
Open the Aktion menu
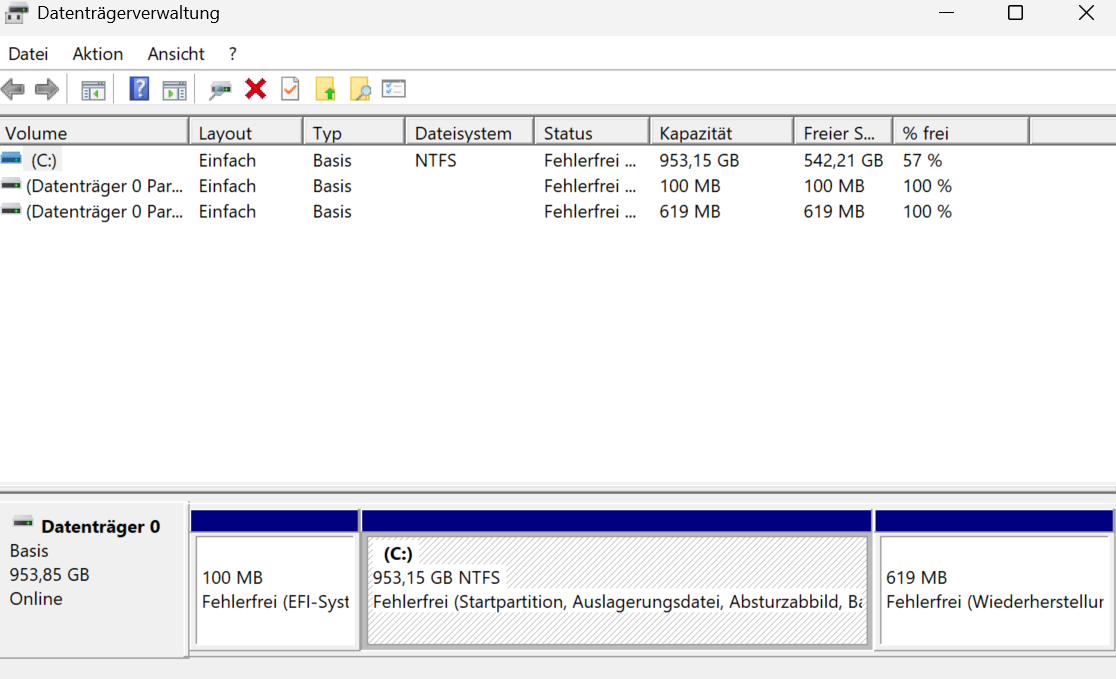[98, 54]
